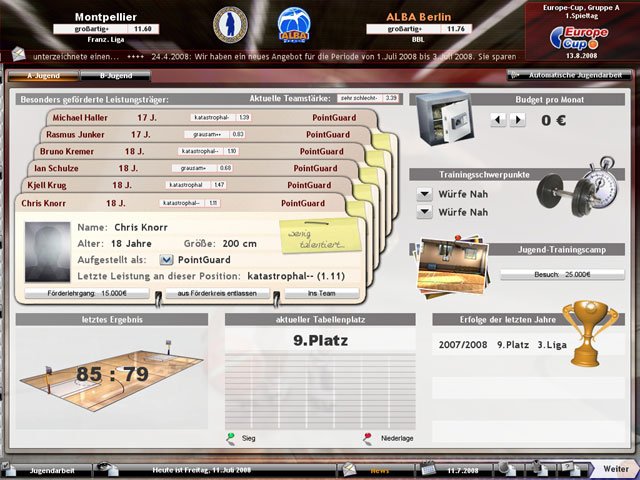Click the Montpellier club crest

tap(230, 24)
